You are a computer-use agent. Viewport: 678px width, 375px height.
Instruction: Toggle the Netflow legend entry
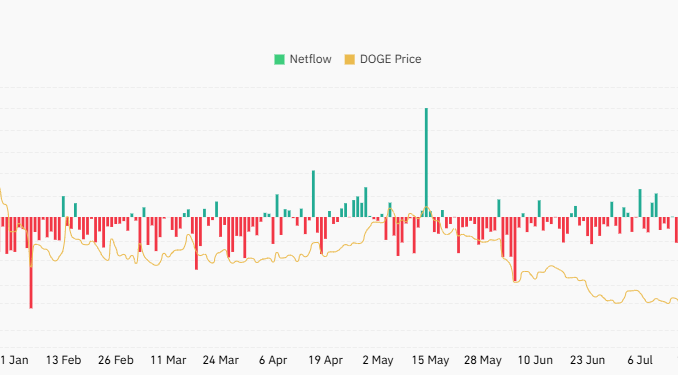click(x=303, y=59)
